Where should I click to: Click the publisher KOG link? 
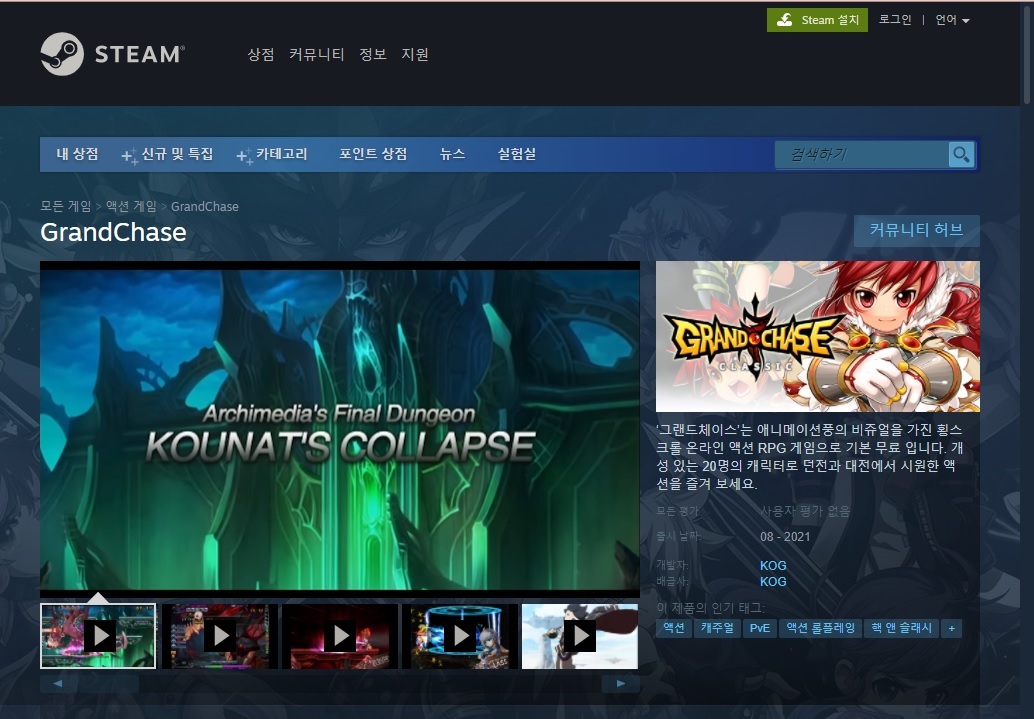coord(773,581)
